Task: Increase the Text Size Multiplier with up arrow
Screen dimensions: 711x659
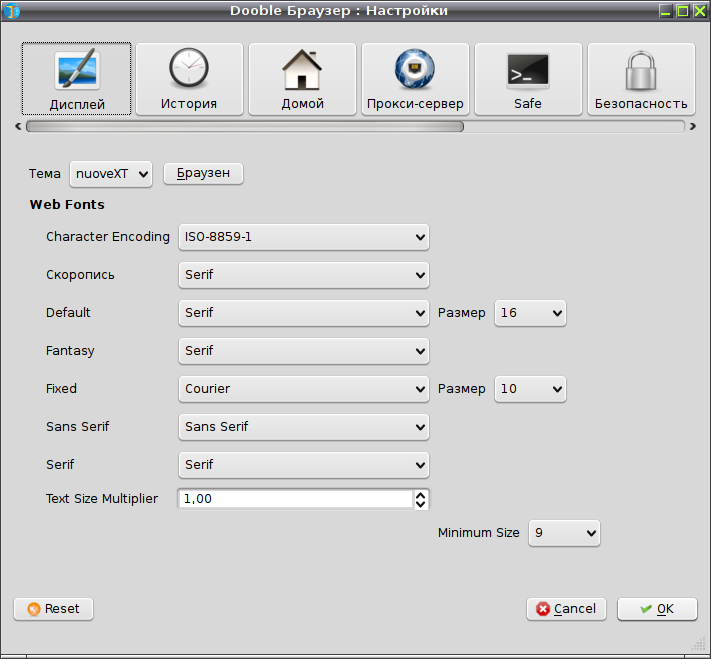Action: click(421, 495)
